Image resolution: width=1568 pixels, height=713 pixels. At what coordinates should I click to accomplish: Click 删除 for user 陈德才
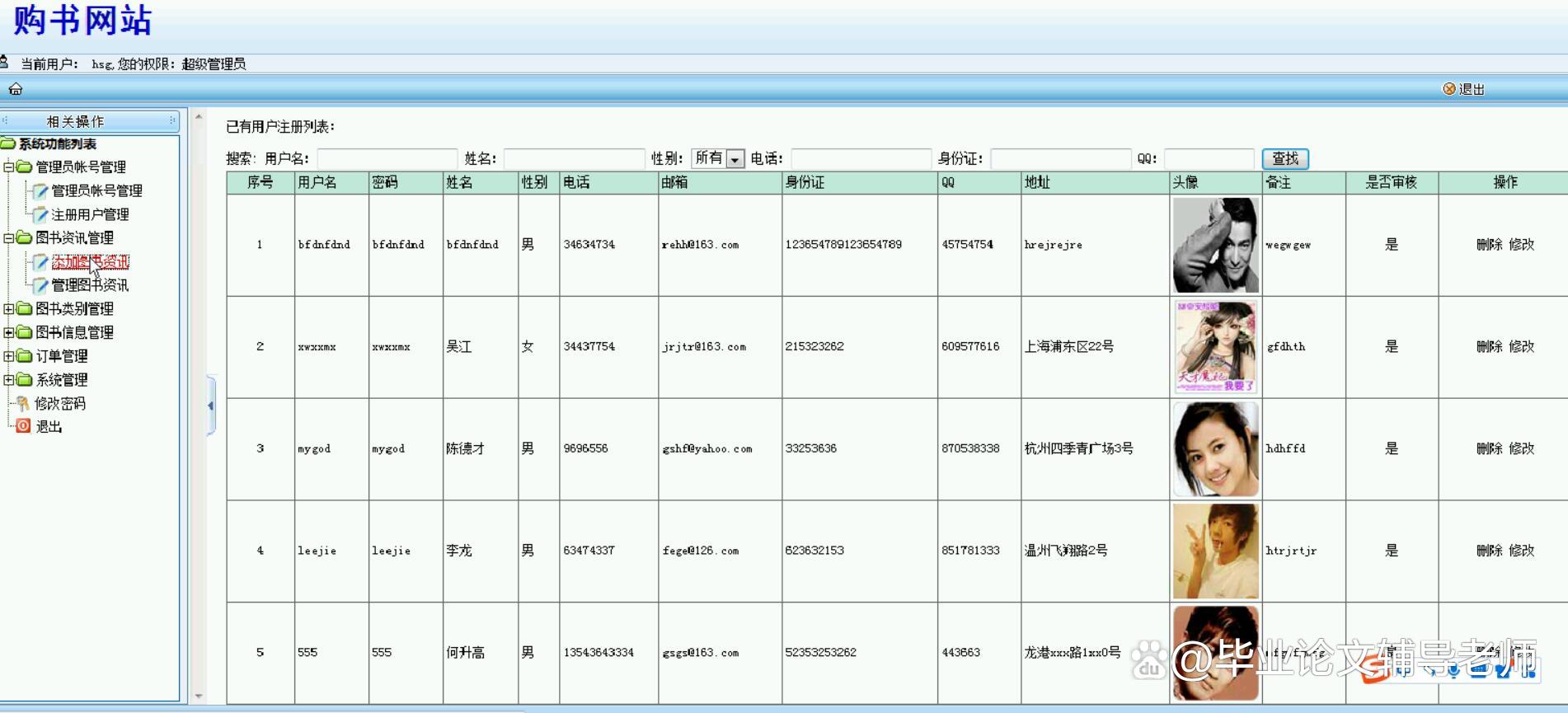(x=1490, y=449)
